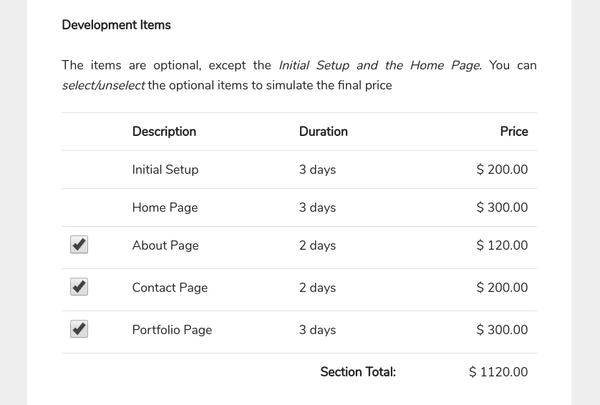600x405 pixels.
Task: Click the 2 days duration for About Page
Action: tap(317, 245)
